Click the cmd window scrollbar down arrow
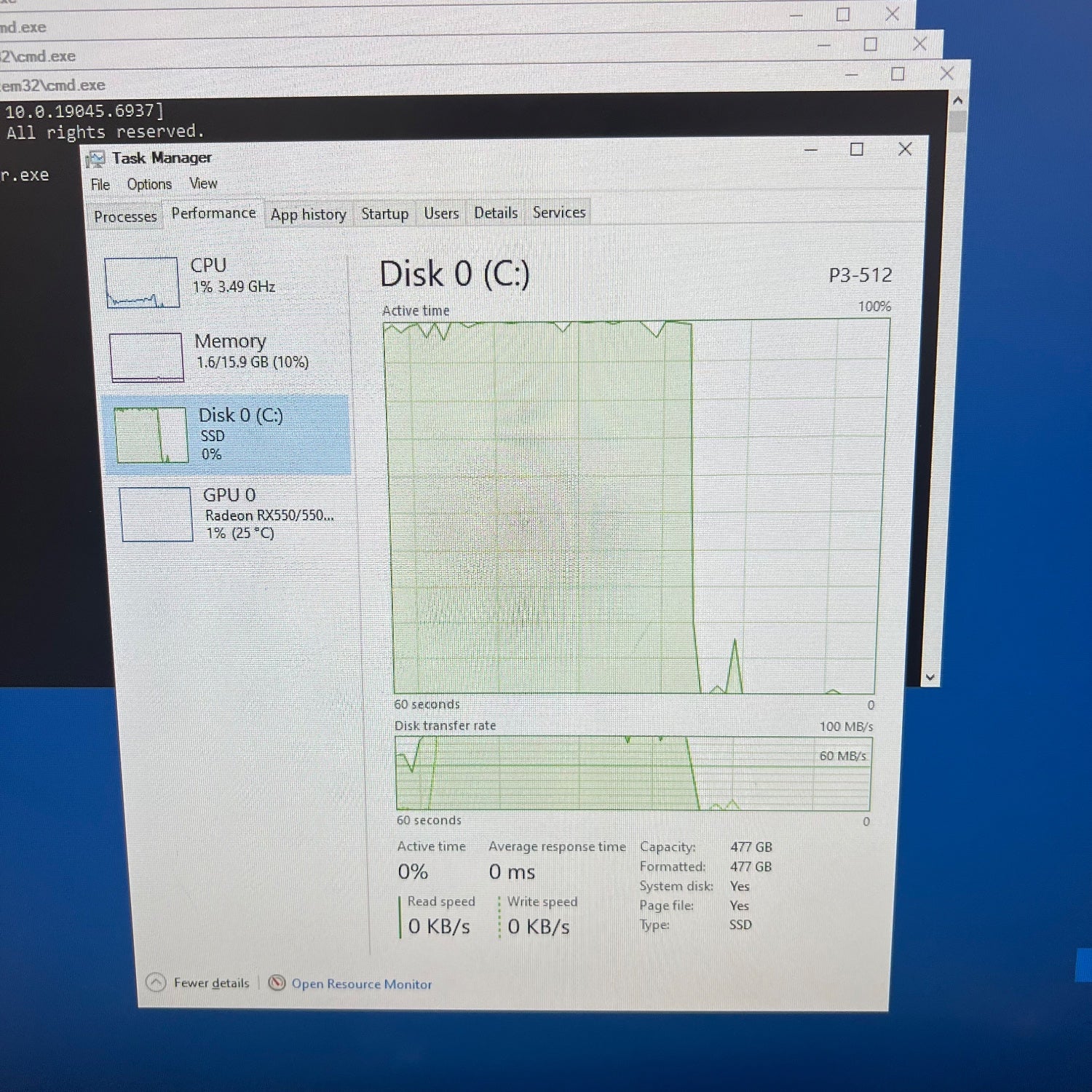The height and width of the screenshot is (1092, 1092). click(x=930, y=677)
